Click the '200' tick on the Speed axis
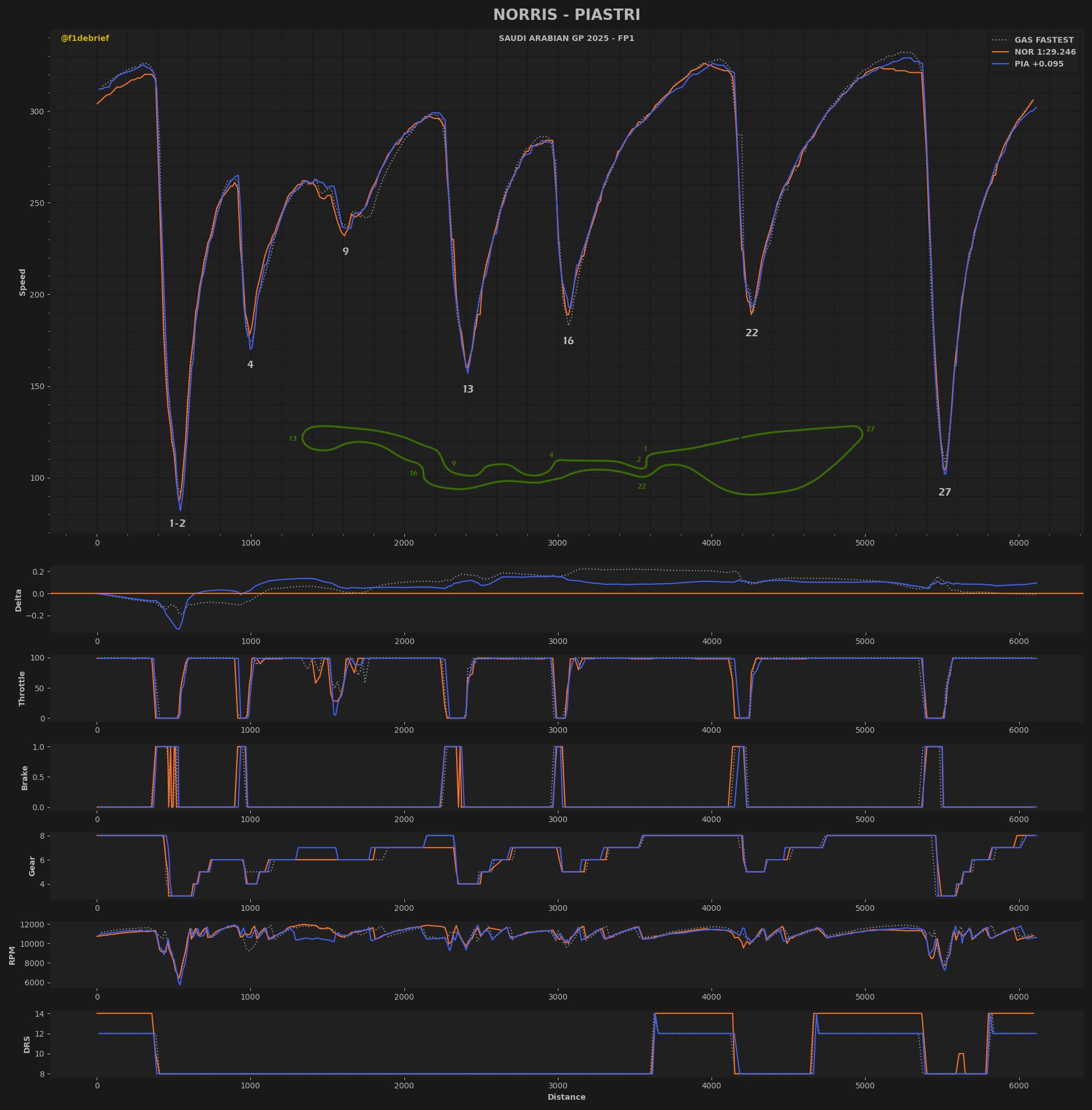The image size is (1092, 1110). point(36,295)
